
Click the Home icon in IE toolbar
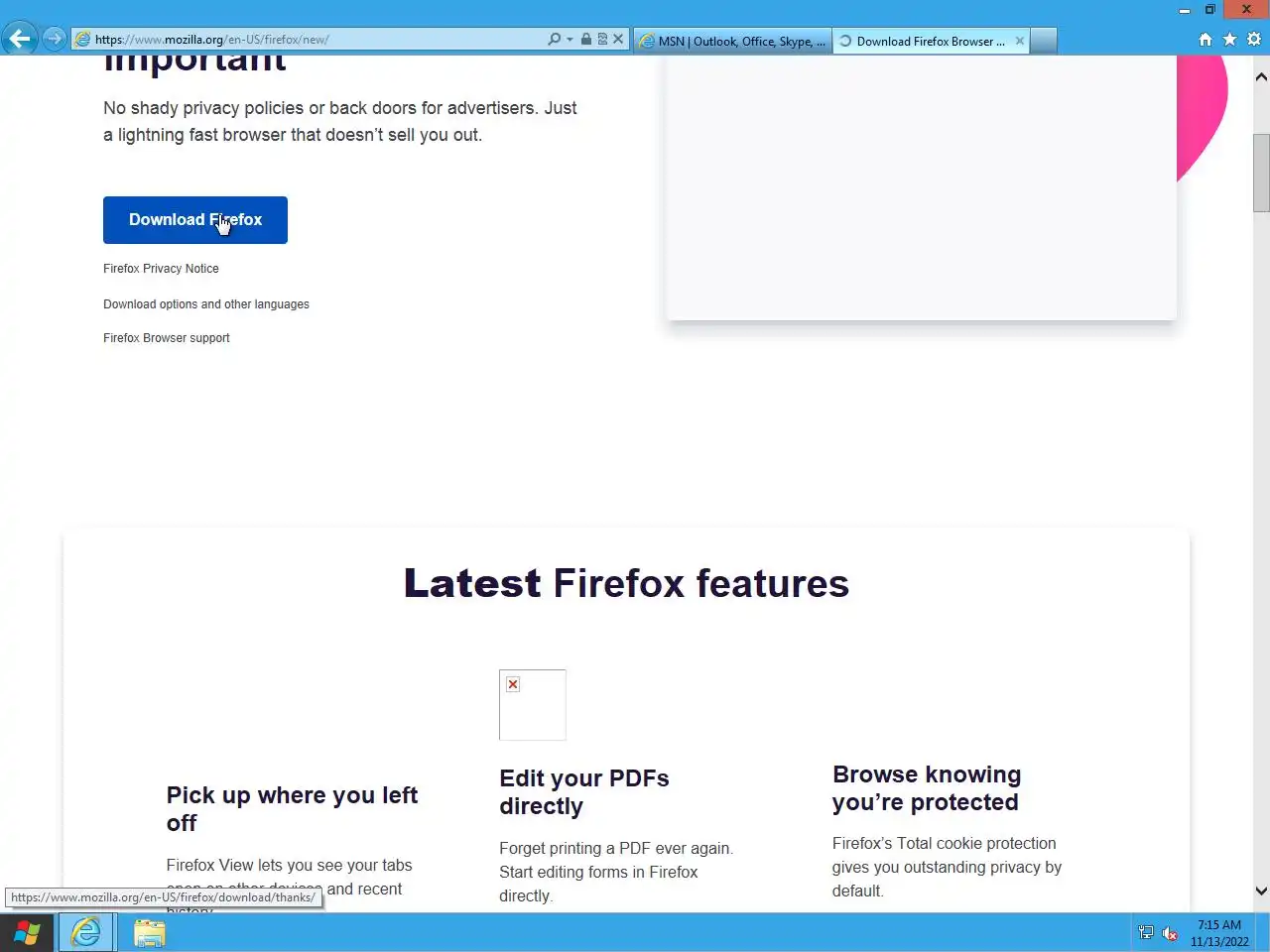(1206, 40)
